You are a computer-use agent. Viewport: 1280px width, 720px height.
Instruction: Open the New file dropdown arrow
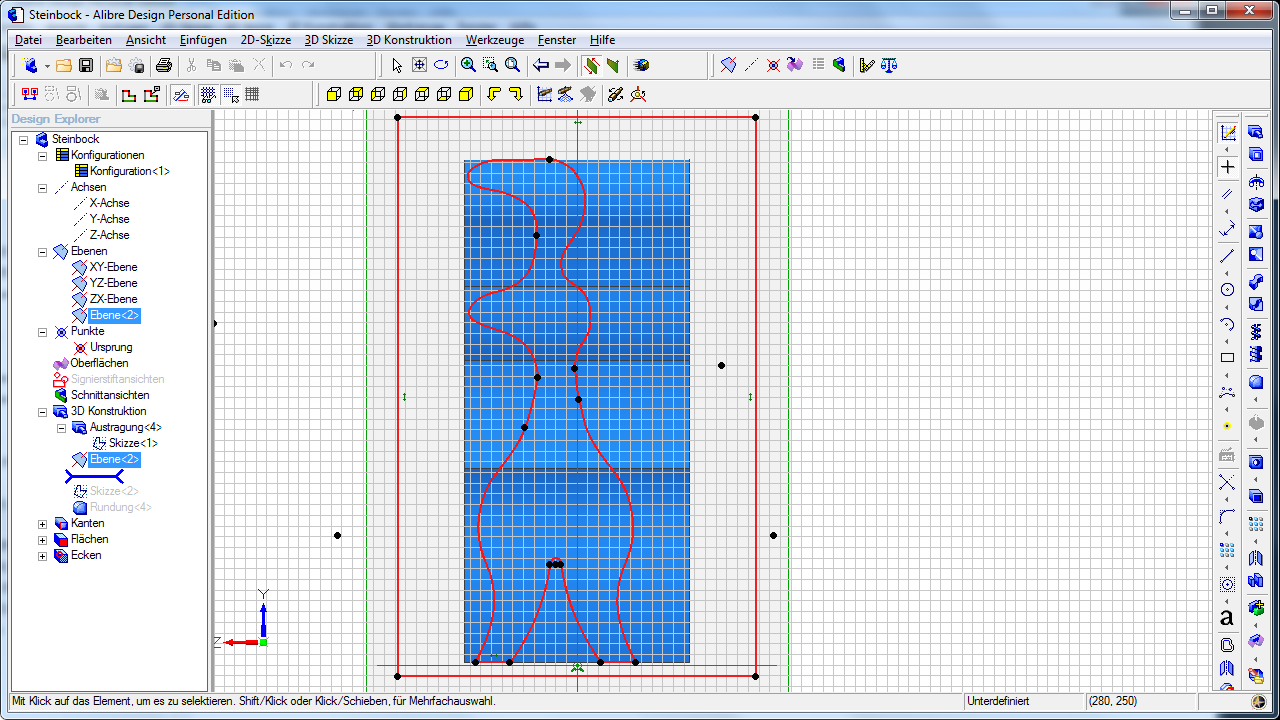pyautogui.click(x=46, y=66)
